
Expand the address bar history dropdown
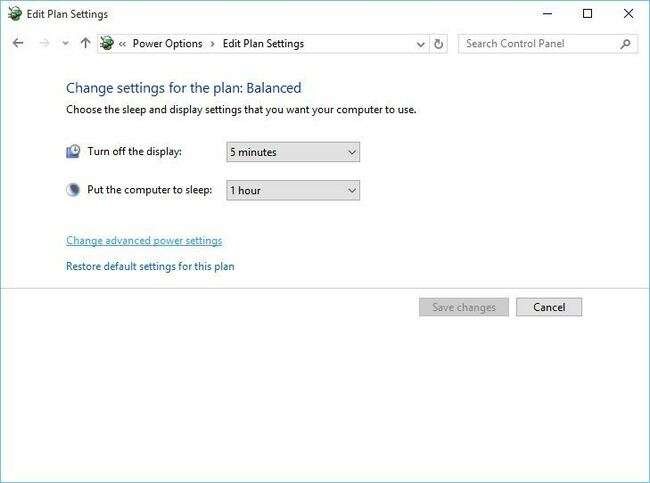tap(420, 44)
